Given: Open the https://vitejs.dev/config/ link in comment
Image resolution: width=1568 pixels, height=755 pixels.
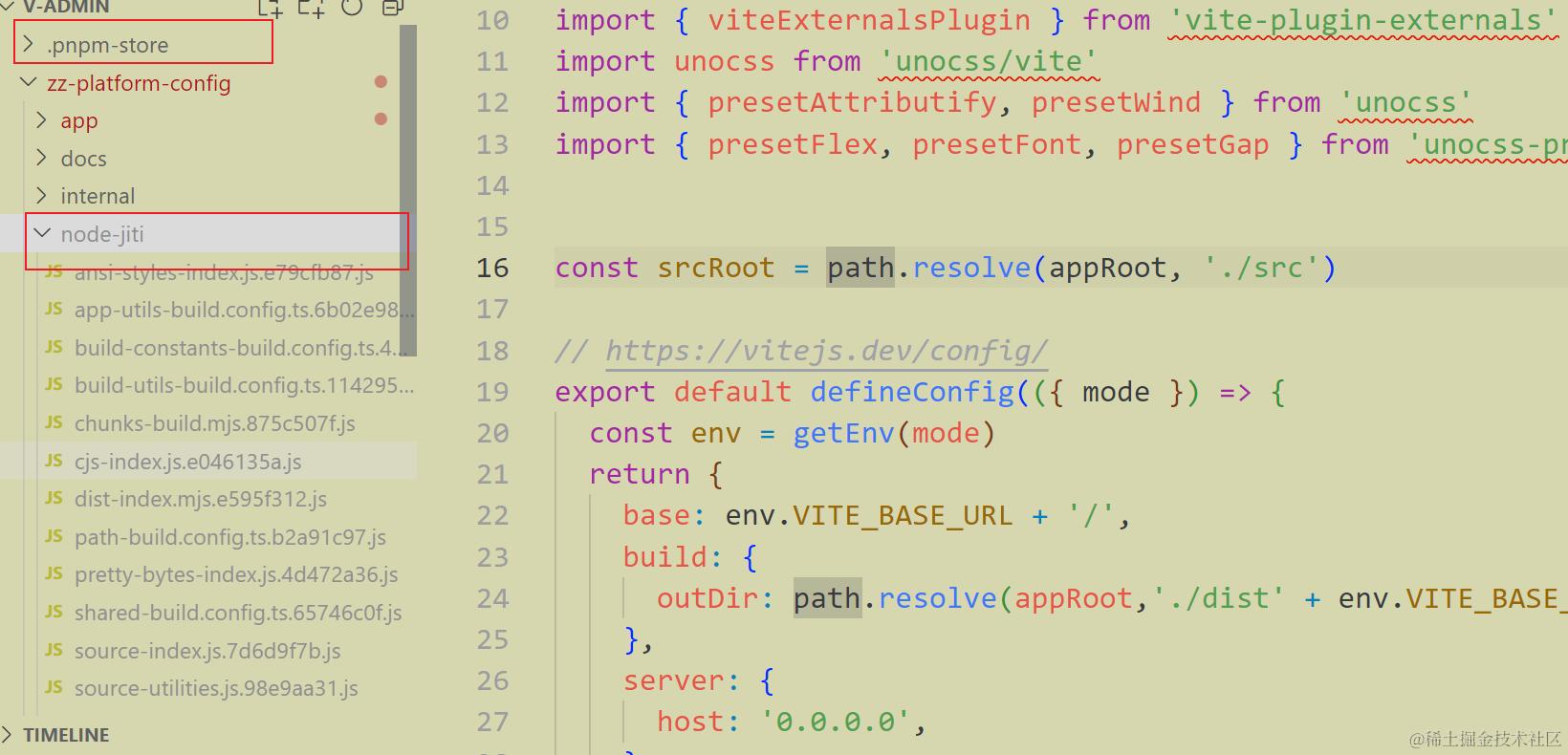Looking at the screenshot, I should pos(827,351).
